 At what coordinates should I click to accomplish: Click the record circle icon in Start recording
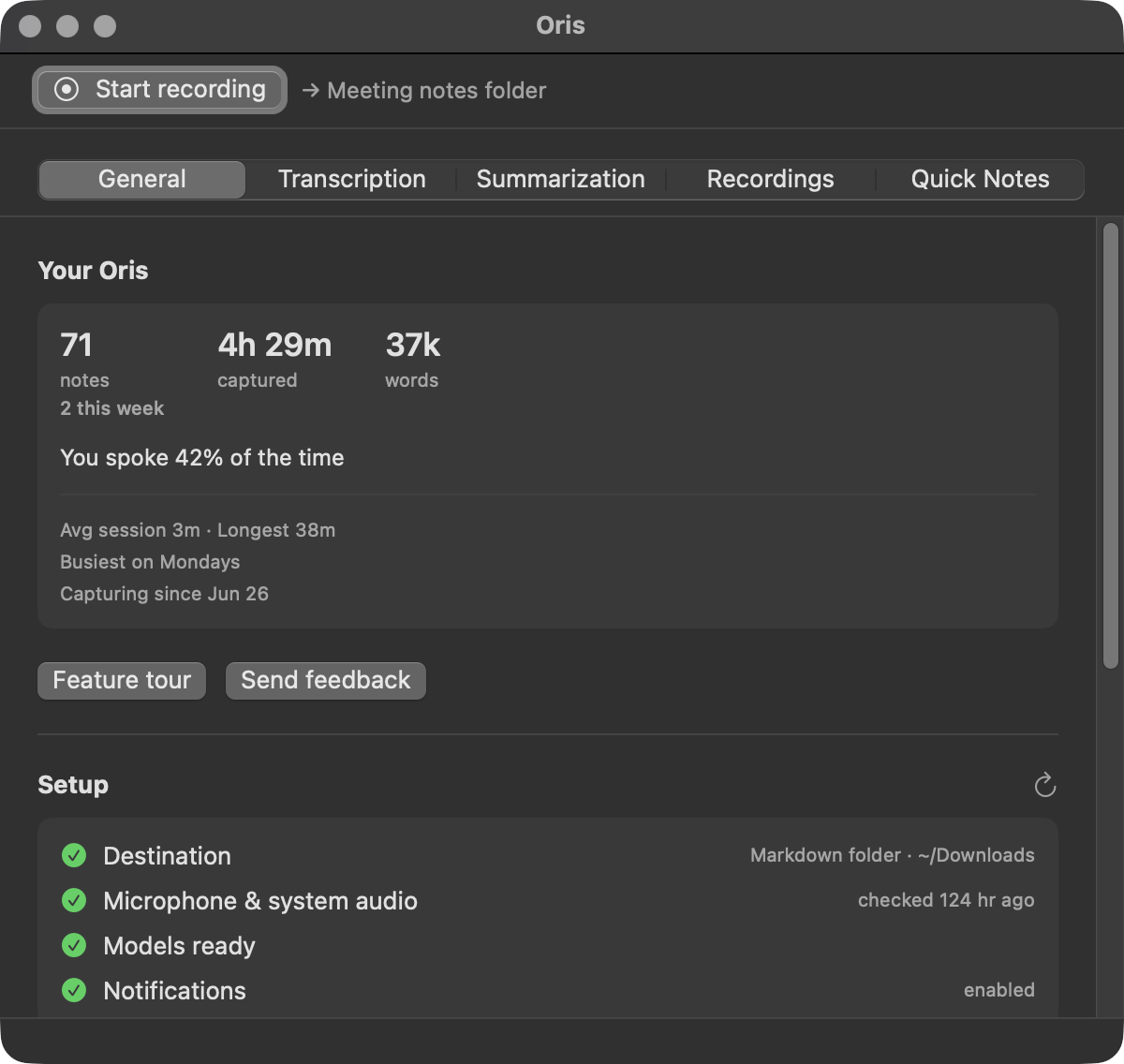point(67,90)
